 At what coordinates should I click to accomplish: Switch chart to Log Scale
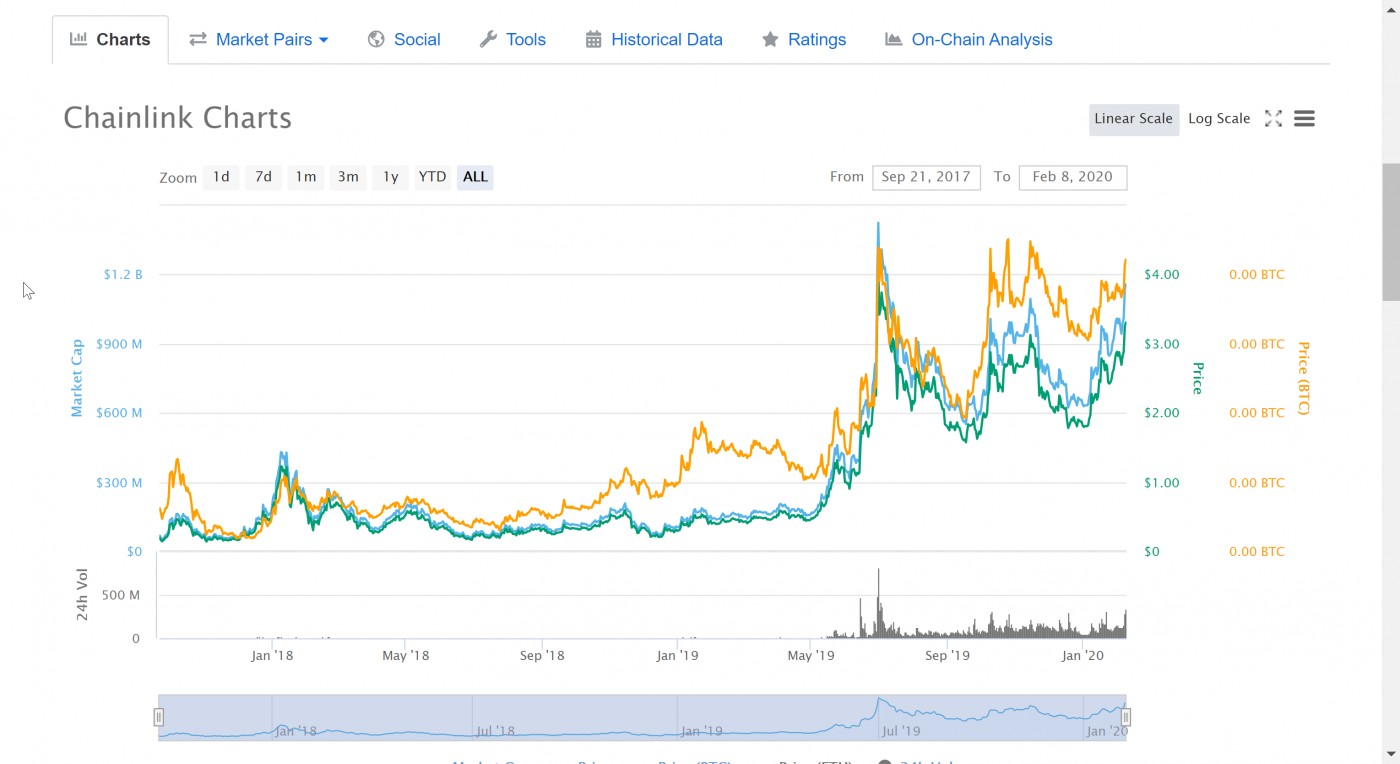pos(1219,119)
